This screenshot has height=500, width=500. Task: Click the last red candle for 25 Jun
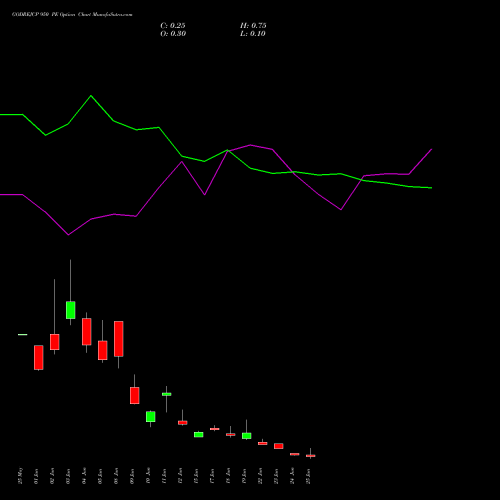[310, 456]
